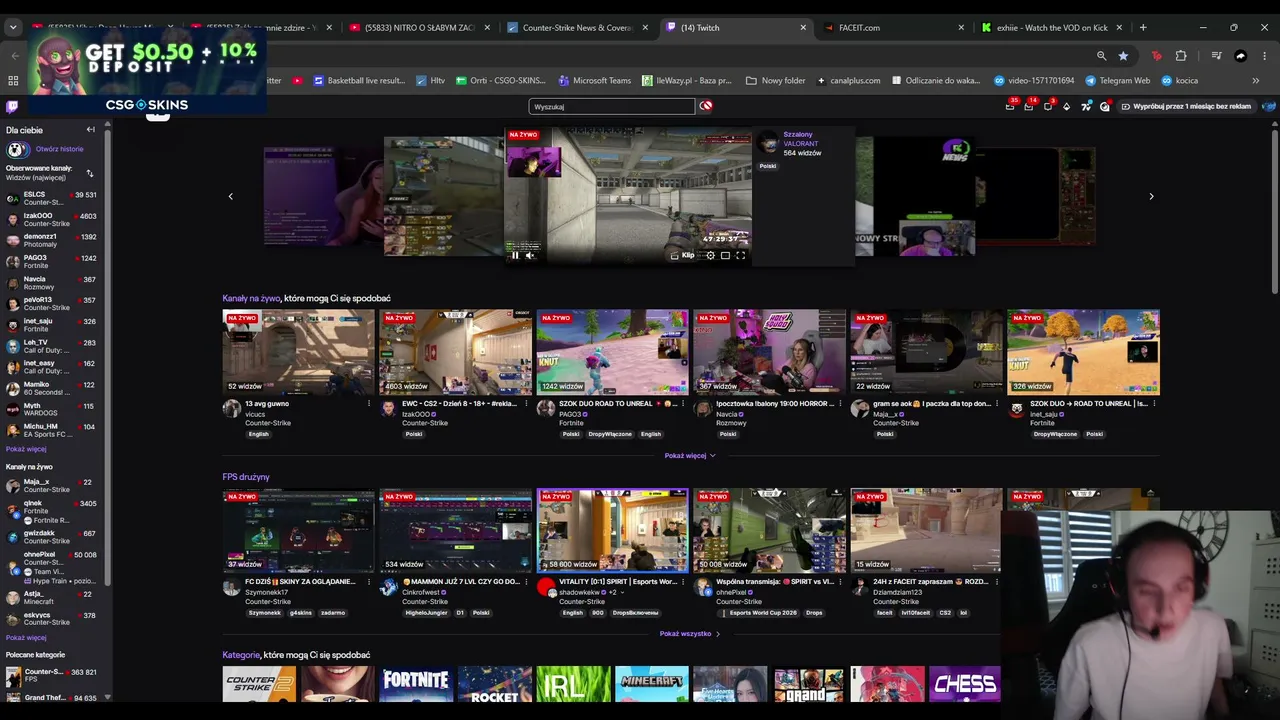
Task: Switch to the FACEIT.com tab
Action: pos(895,28)
